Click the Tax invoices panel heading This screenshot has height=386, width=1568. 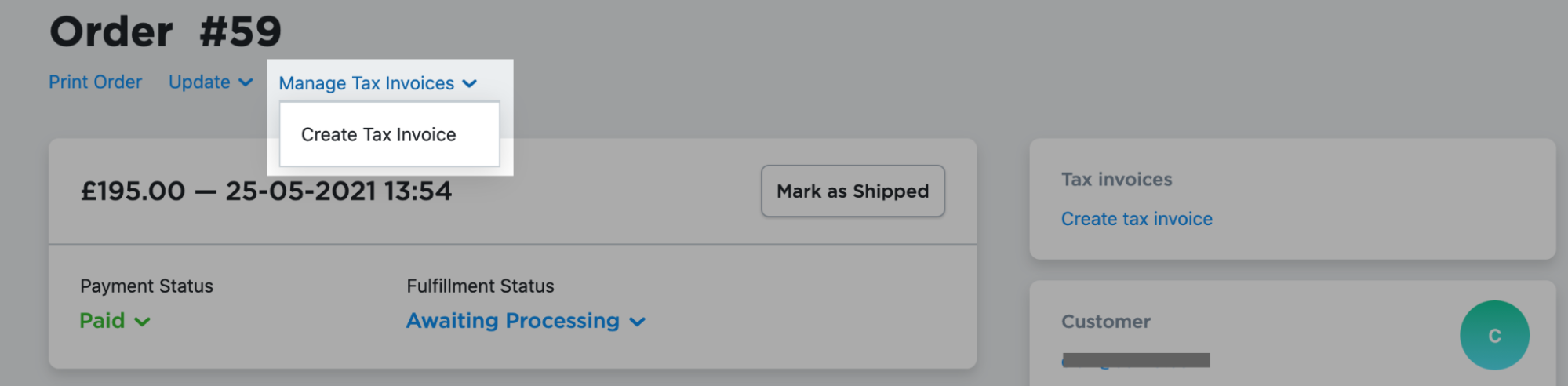(x=1116, y=180)
